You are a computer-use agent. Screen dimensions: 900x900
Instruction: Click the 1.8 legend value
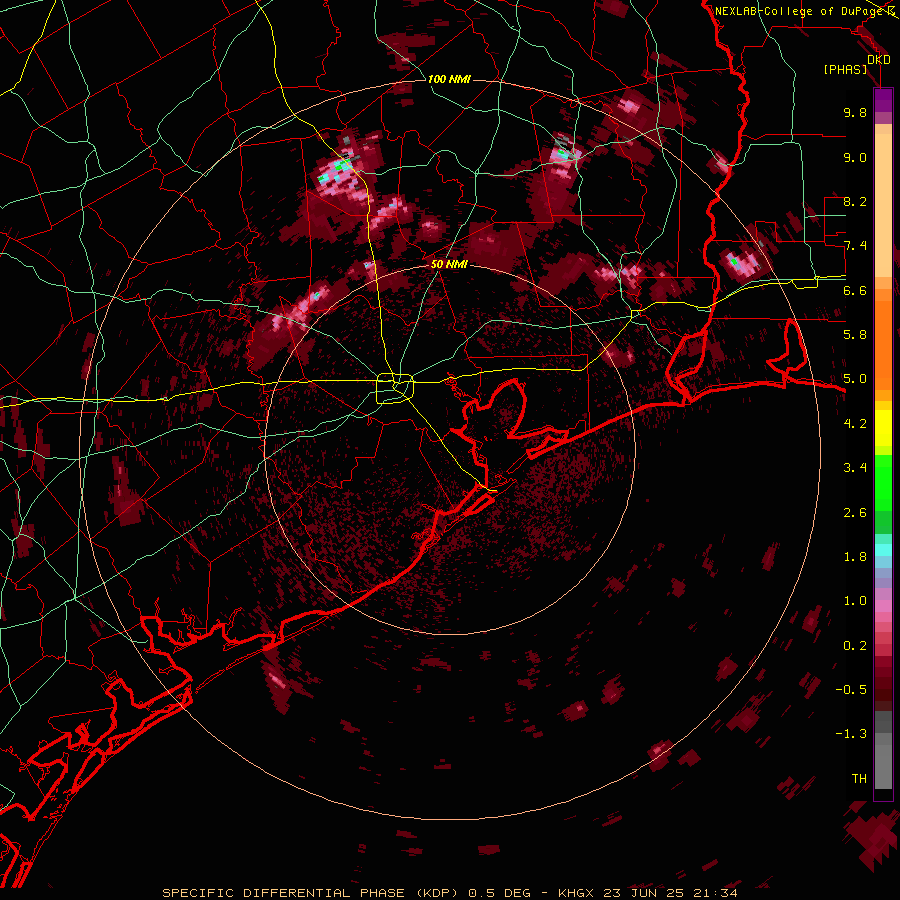coord(855,557)
